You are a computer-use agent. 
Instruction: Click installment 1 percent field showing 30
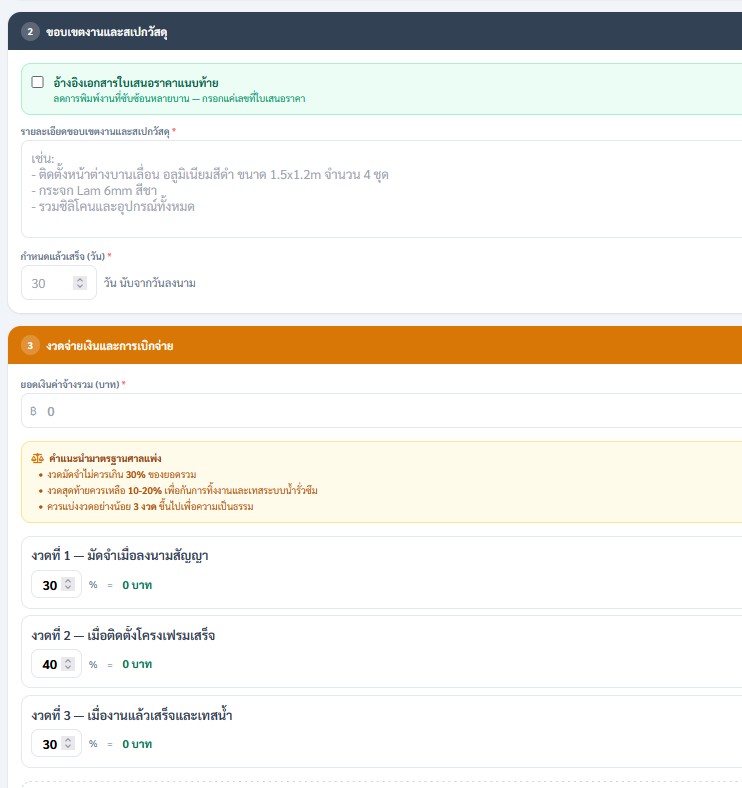click(x=56, y=584)
